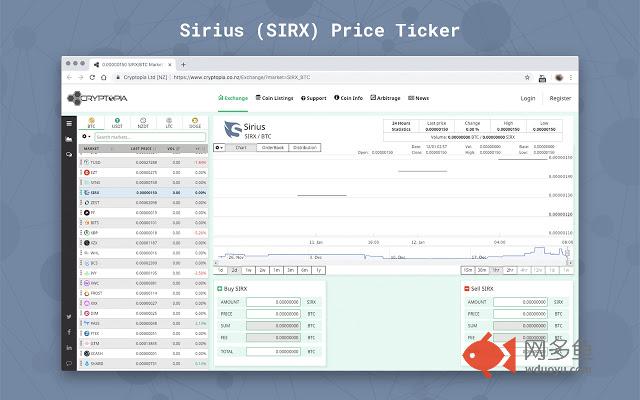Click the Sell SIRX PRICE input field
The width and height of the screenshot is (640, 400).
click(x=520, y=314)
